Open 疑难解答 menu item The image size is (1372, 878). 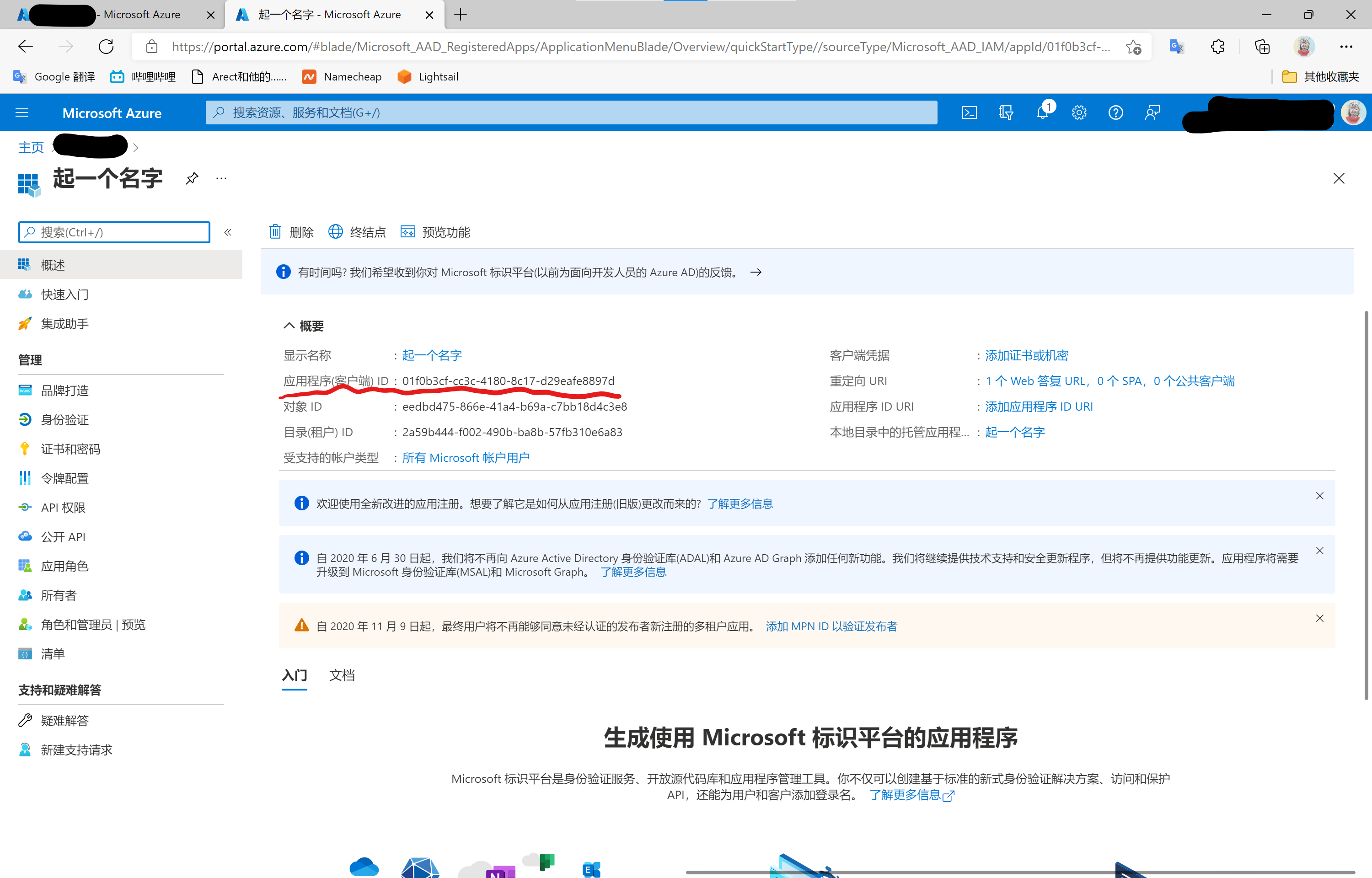point(121,721)
